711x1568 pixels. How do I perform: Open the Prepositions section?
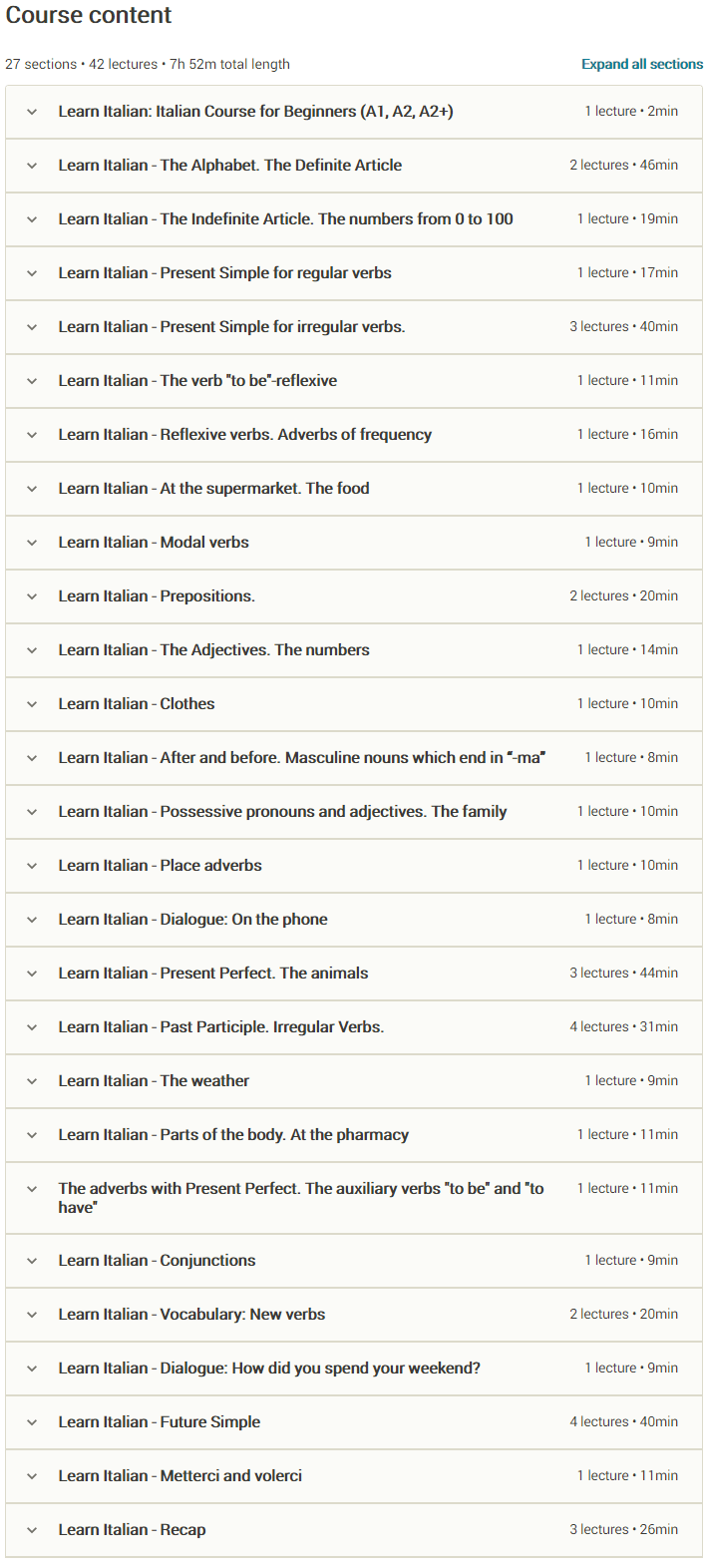[x=157, y=596]
